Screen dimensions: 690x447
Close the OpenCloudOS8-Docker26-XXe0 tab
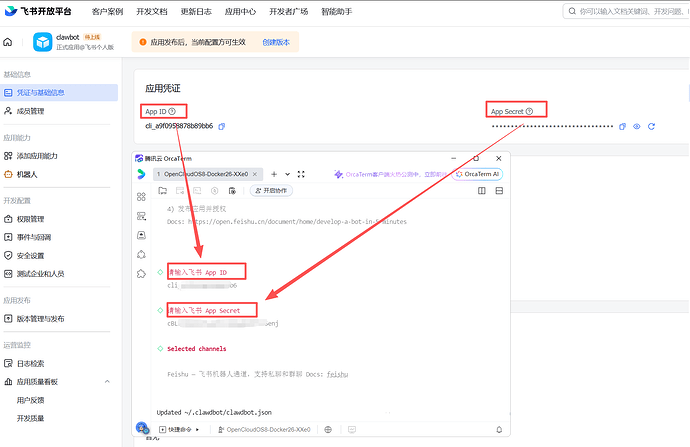[x=254, y=174]
